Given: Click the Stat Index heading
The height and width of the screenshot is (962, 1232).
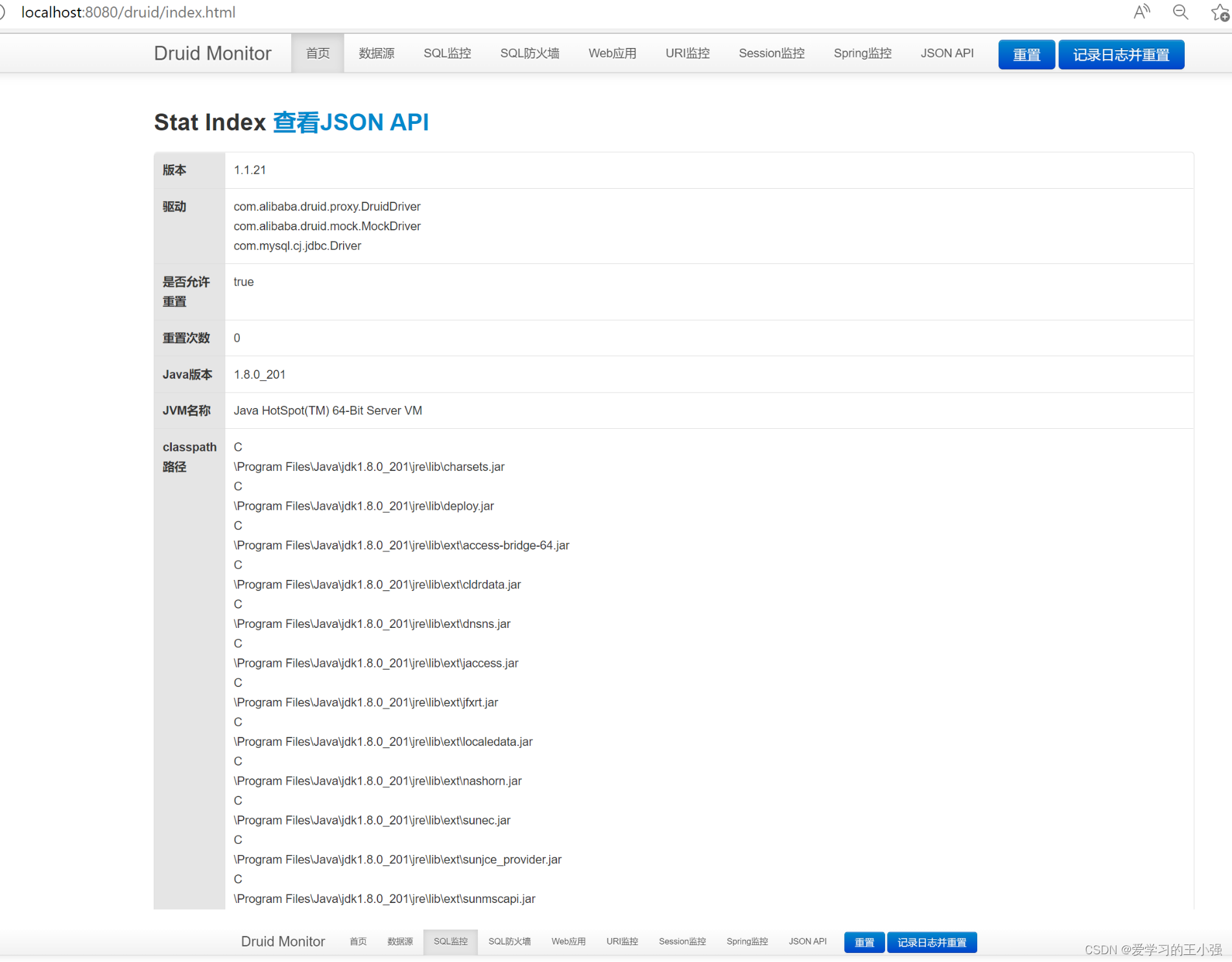Looking at the screenshot, I should coord(210,122).
